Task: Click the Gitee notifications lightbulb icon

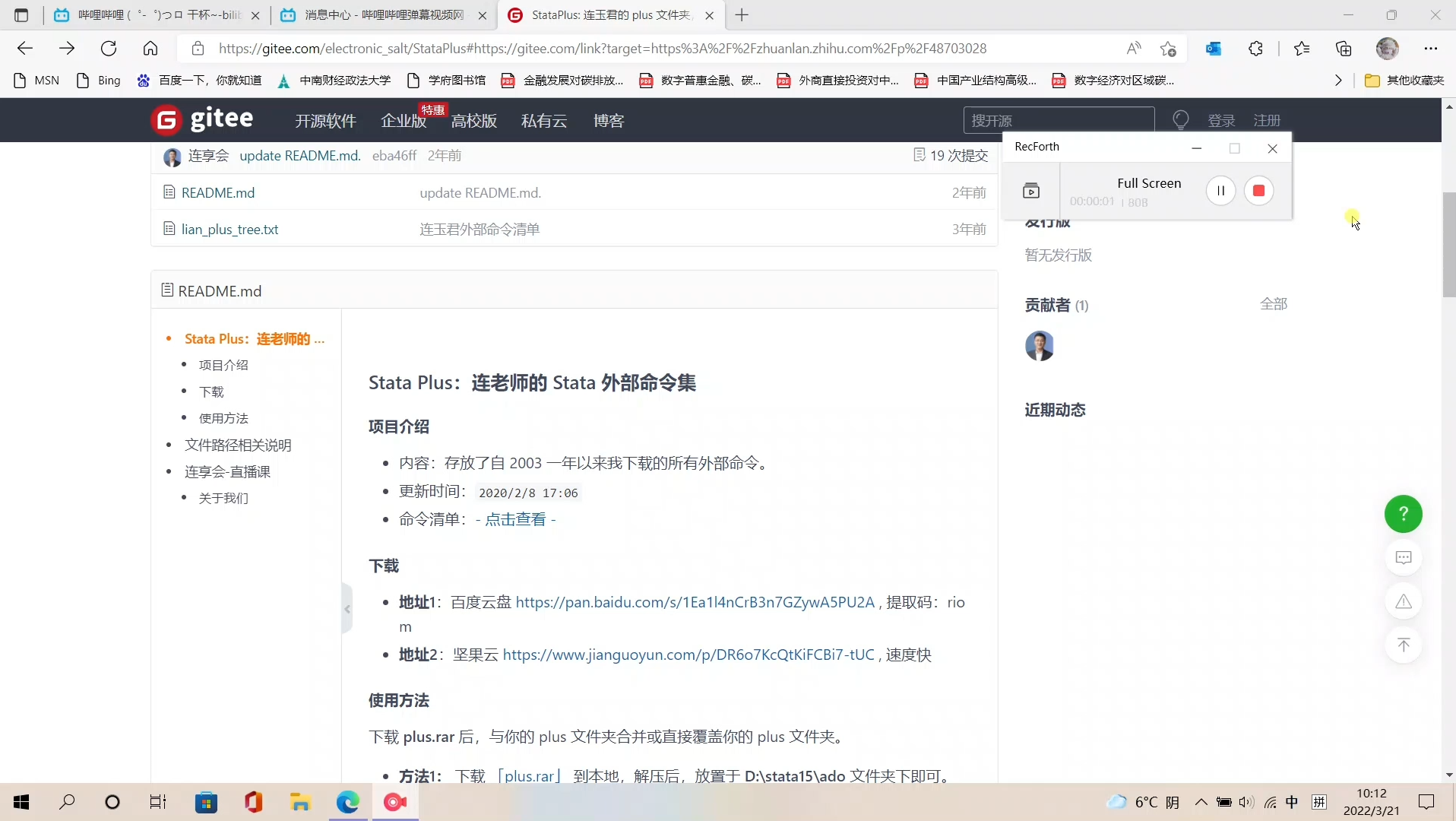Action: pos(1180,120)
